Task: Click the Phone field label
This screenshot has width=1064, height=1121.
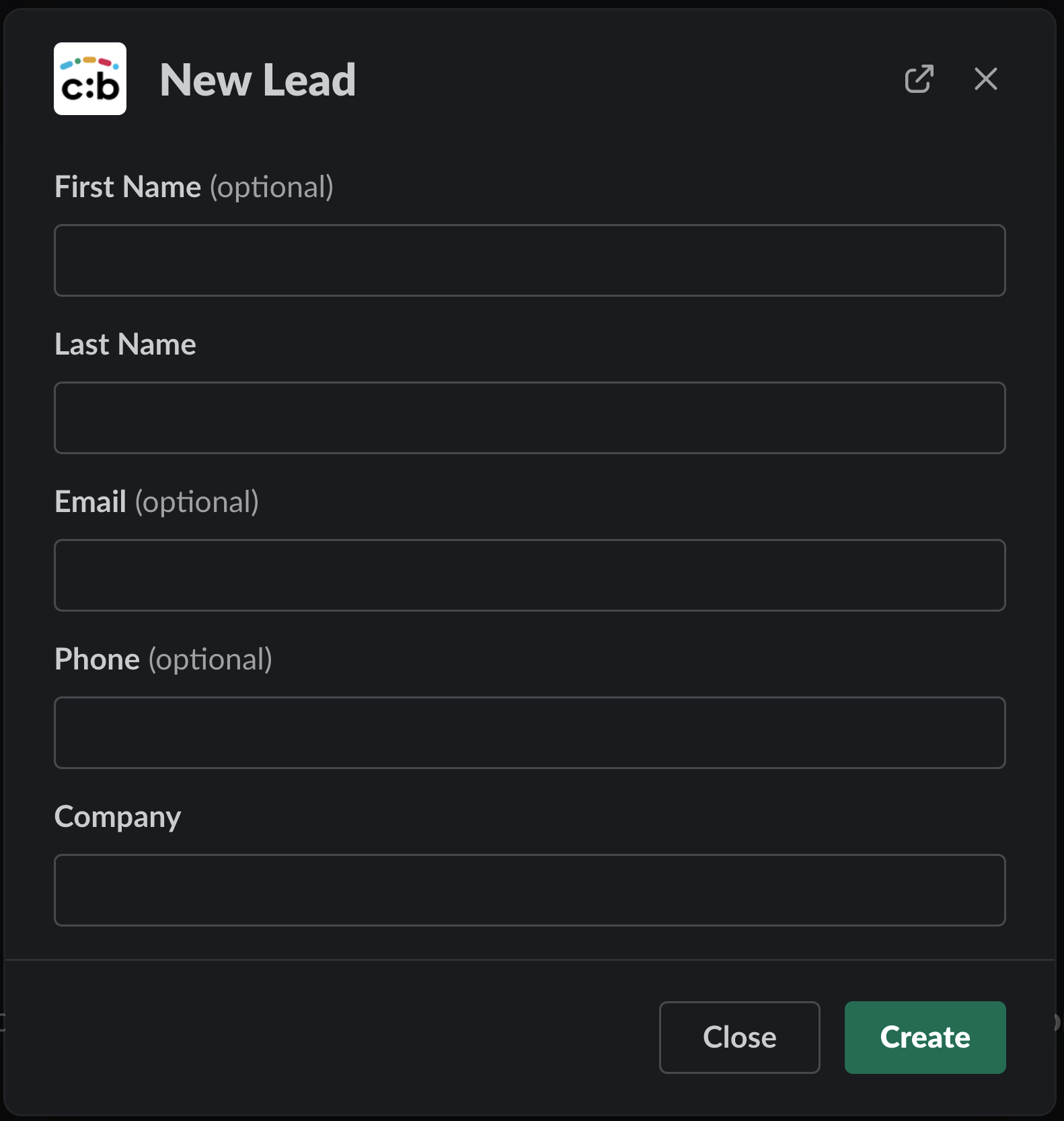Action: [97, 659]
